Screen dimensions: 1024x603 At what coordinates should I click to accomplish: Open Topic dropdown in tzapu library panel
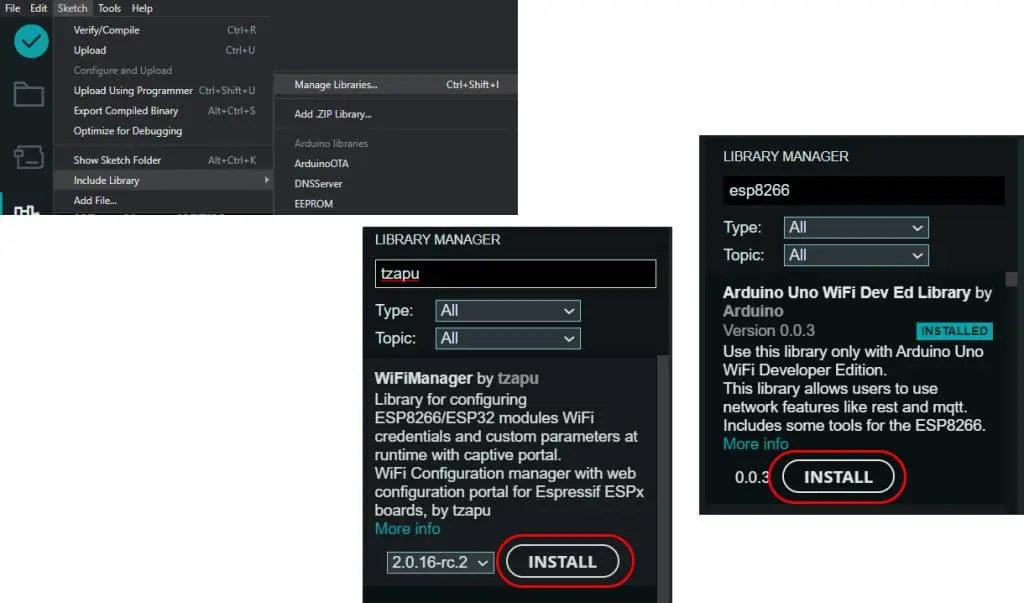[508, 338]
